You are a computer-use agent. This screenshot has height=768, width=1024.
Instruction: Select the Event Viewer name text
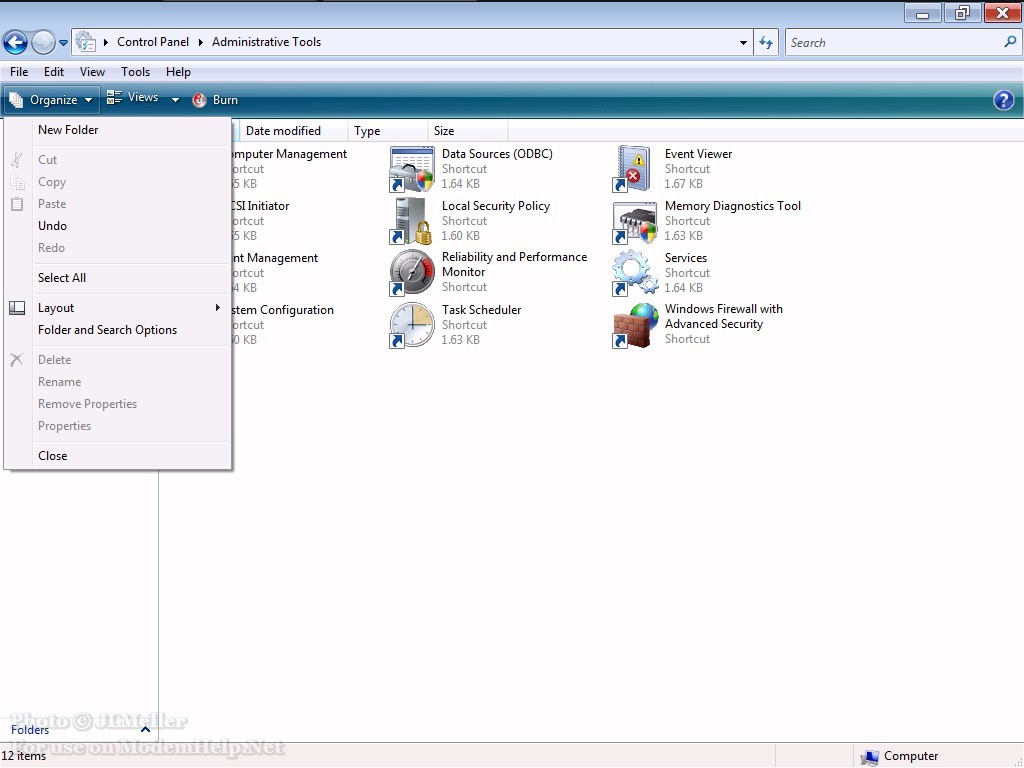click(698, 153)
